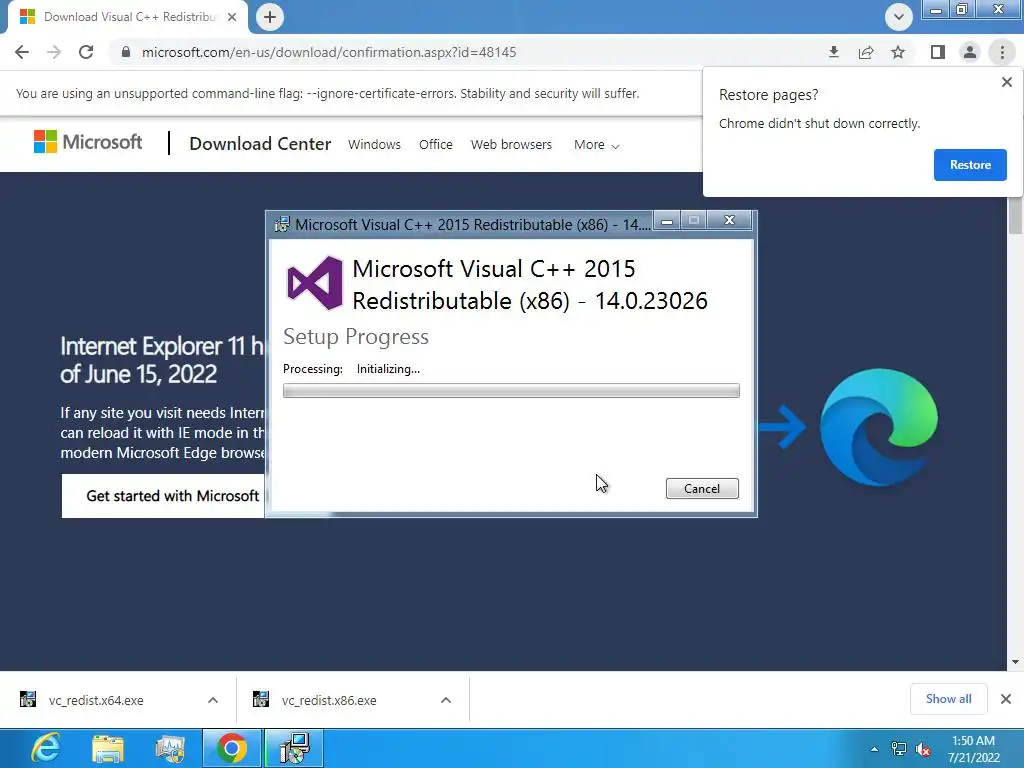Expand vc_redist.x86.exe download options
Image resolution: width=1024 pixels, height=768 pixels.
point(446,700)
